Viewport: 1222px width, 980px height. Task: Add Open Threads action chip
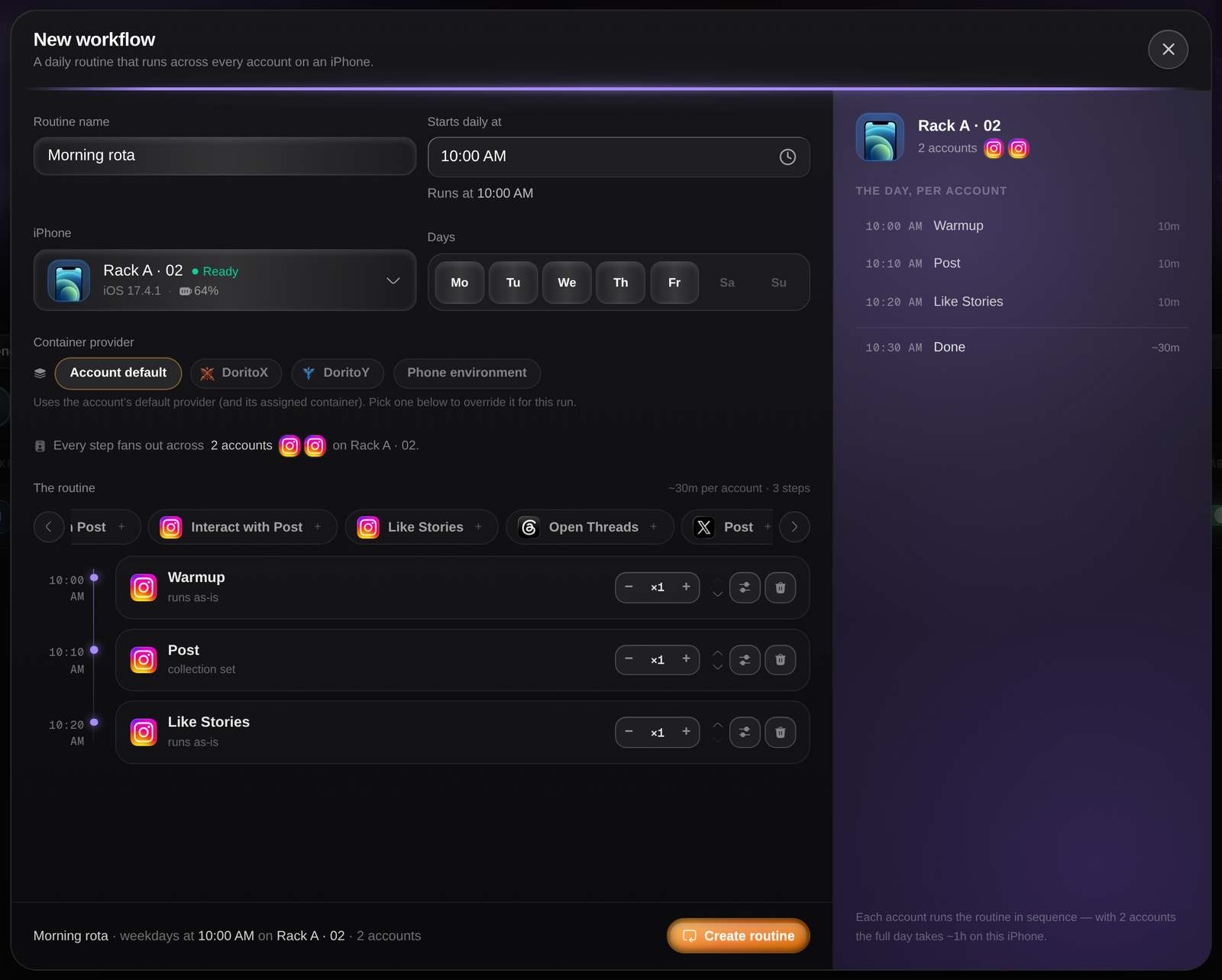point(590,527)
